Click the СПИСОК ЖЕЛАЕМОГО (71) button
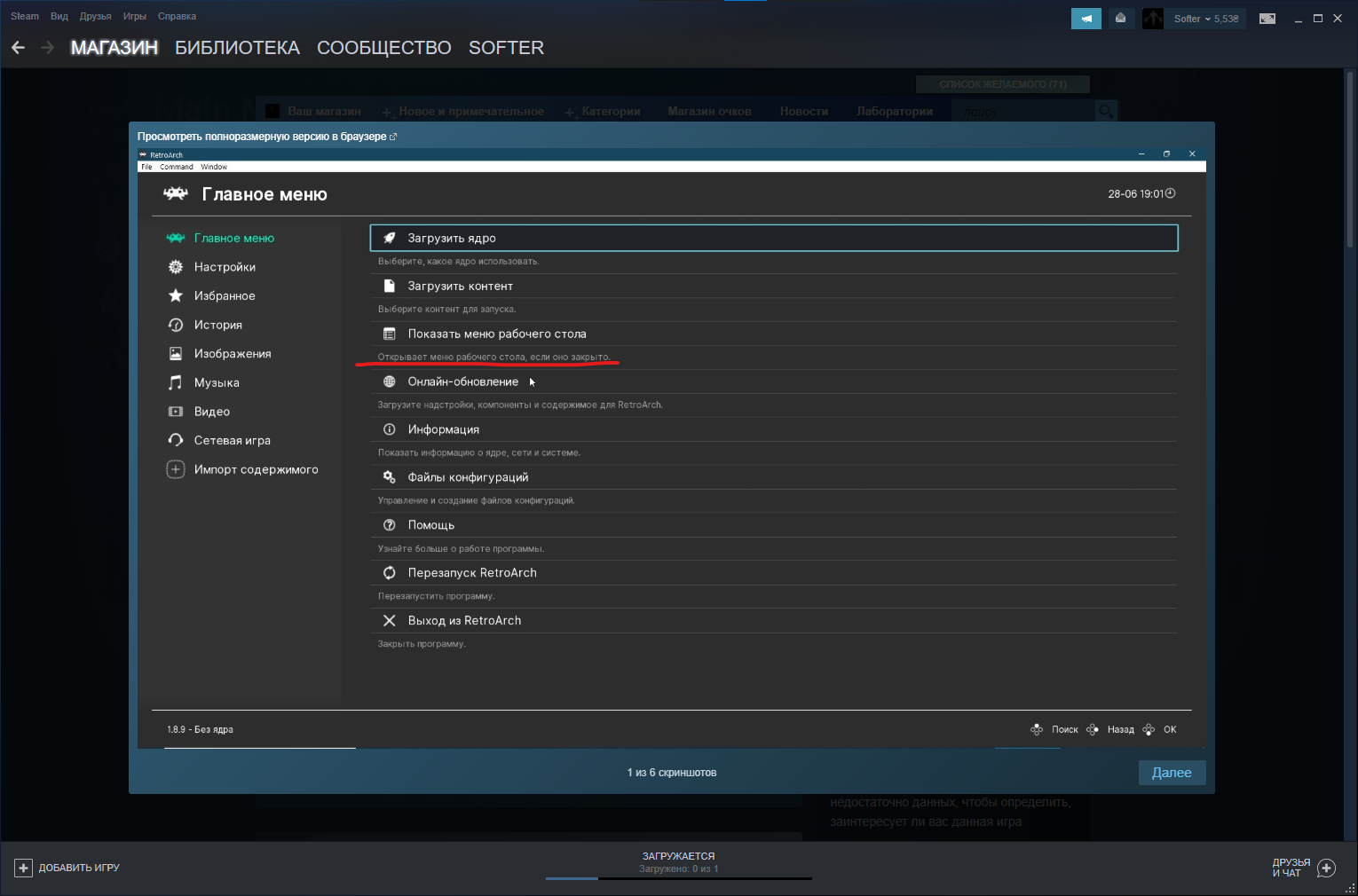The height and width of the screenshot is (896, 1358). point(1003,84)
